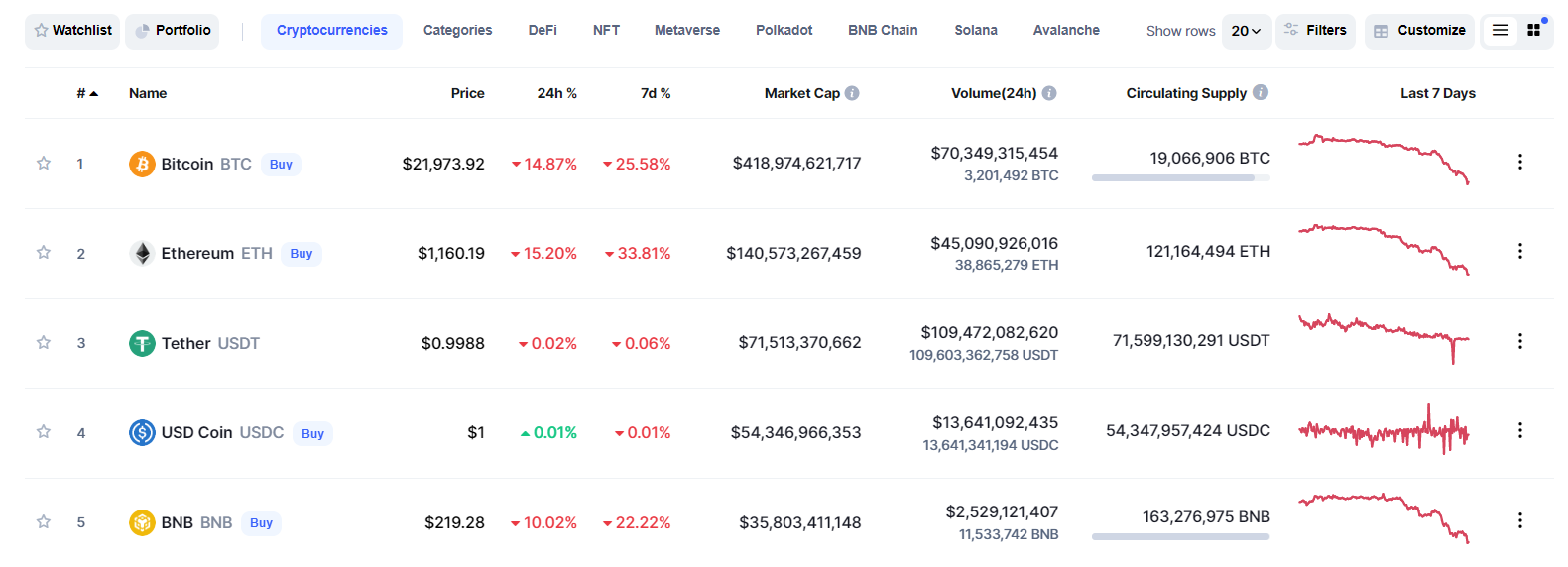Select the NFT tab

coord(606,31)
